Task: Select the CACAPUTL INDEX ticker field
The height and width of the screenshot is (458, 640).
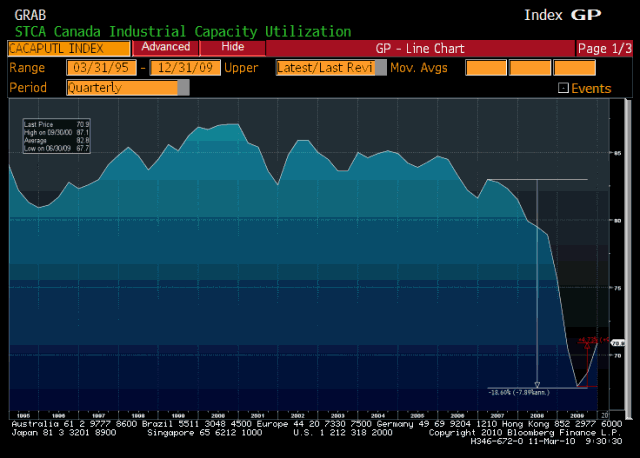Action: [69, 48]
